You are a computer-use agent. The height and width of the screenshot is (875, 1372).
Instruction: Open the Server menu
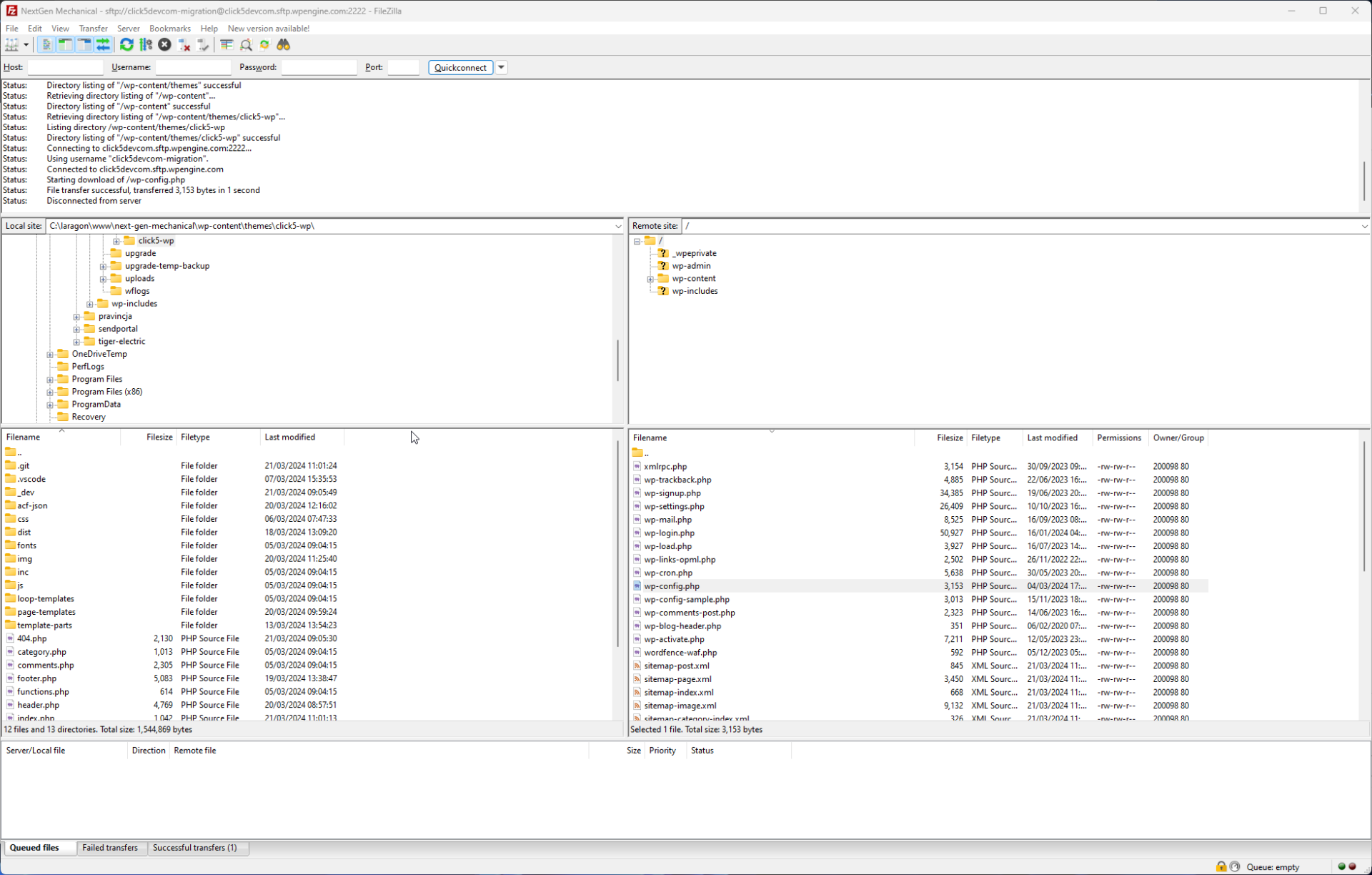click(128, 29)
